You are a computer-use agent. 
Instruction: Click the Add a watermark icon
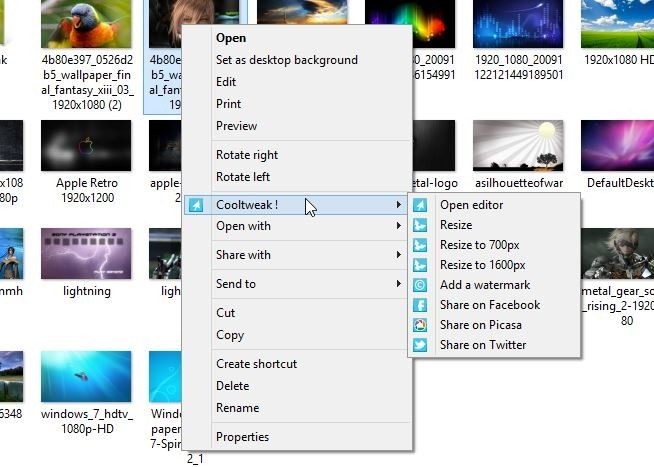421,285
